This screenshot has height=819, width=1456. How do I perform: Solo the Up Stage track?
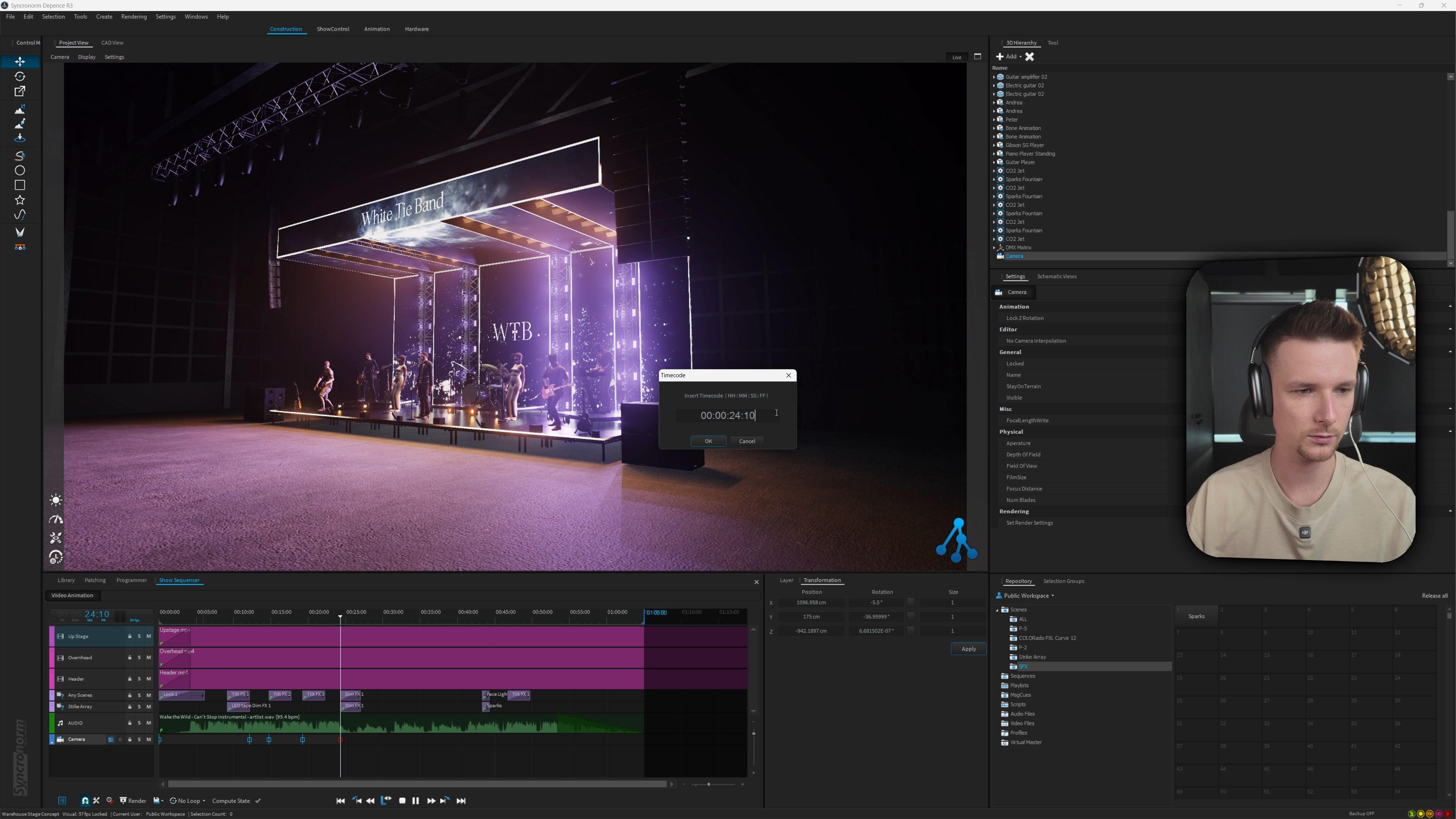139,637
